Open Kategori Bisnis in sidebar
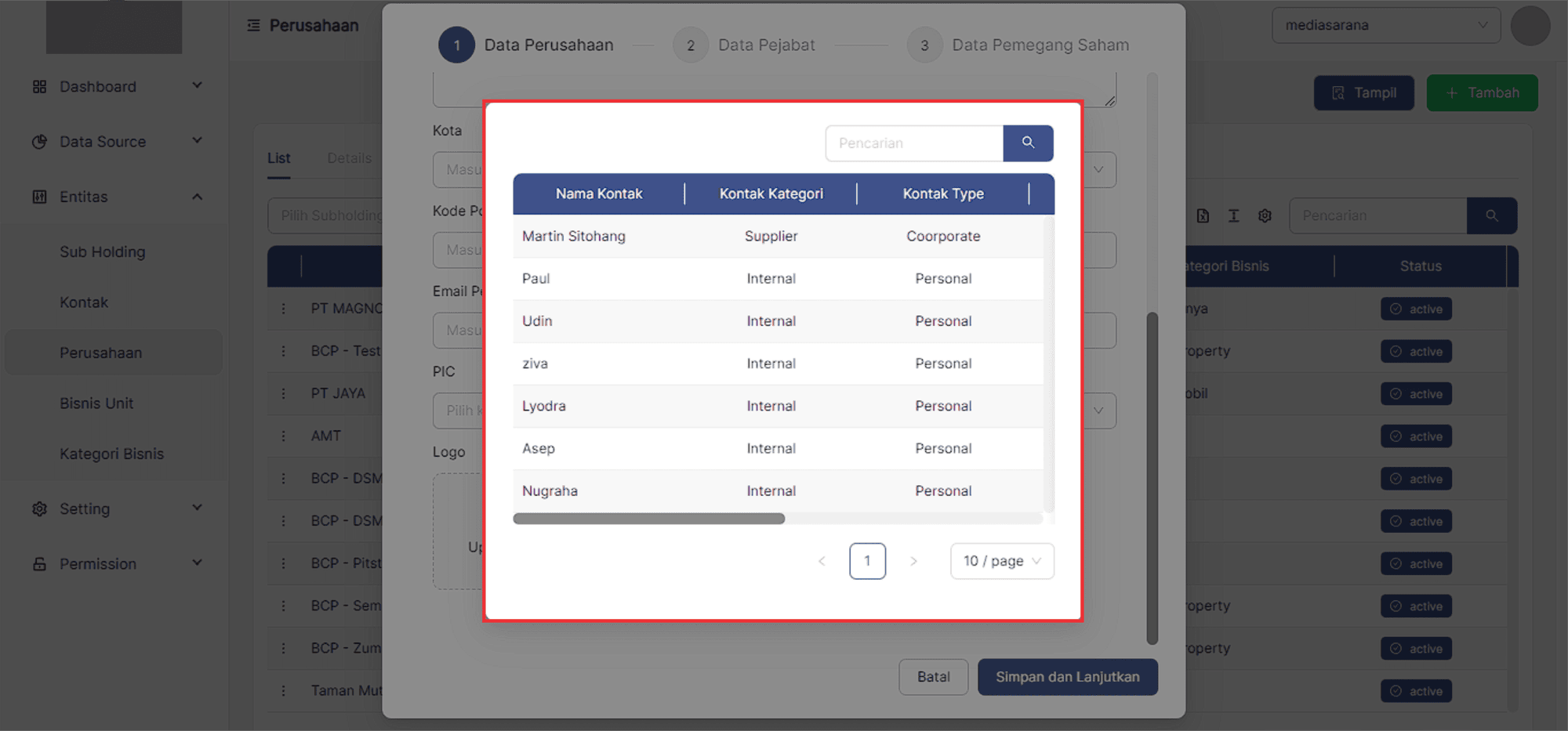1568x731 pixels. [x=112, y=454]
